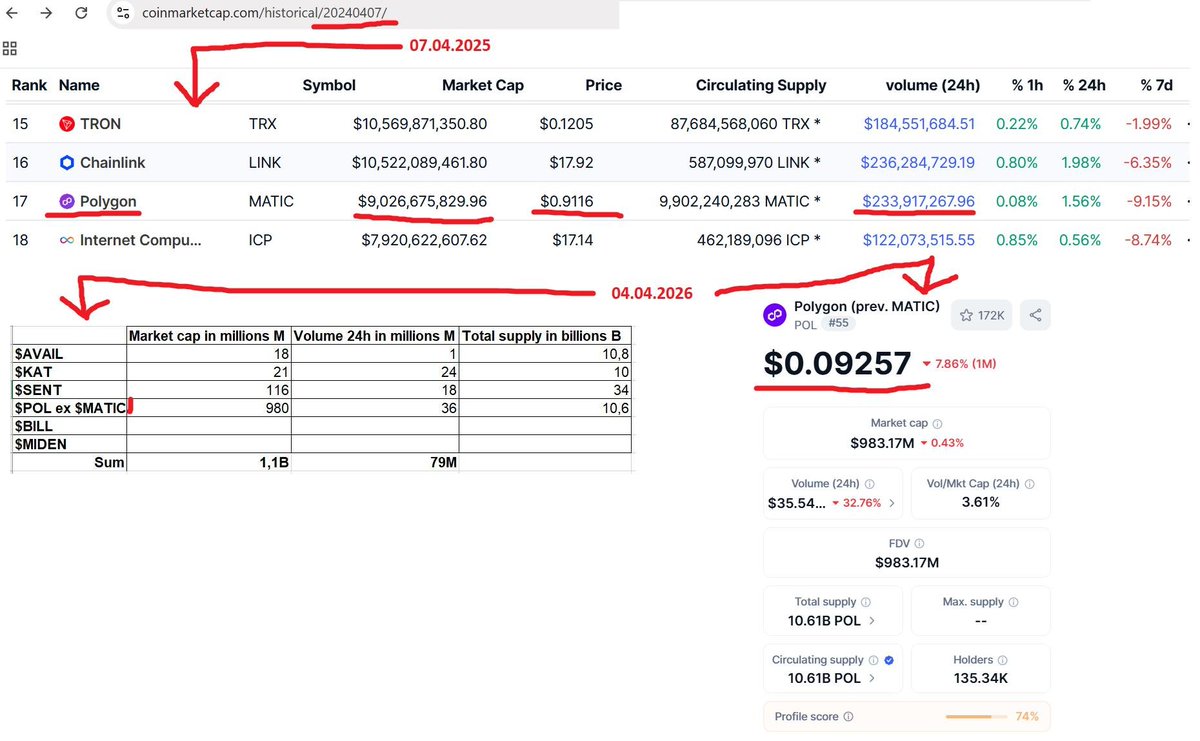Sort by the Market Cap column header
The height and width of the screenshot is (741, 1200).
click(x=483, y=86)
